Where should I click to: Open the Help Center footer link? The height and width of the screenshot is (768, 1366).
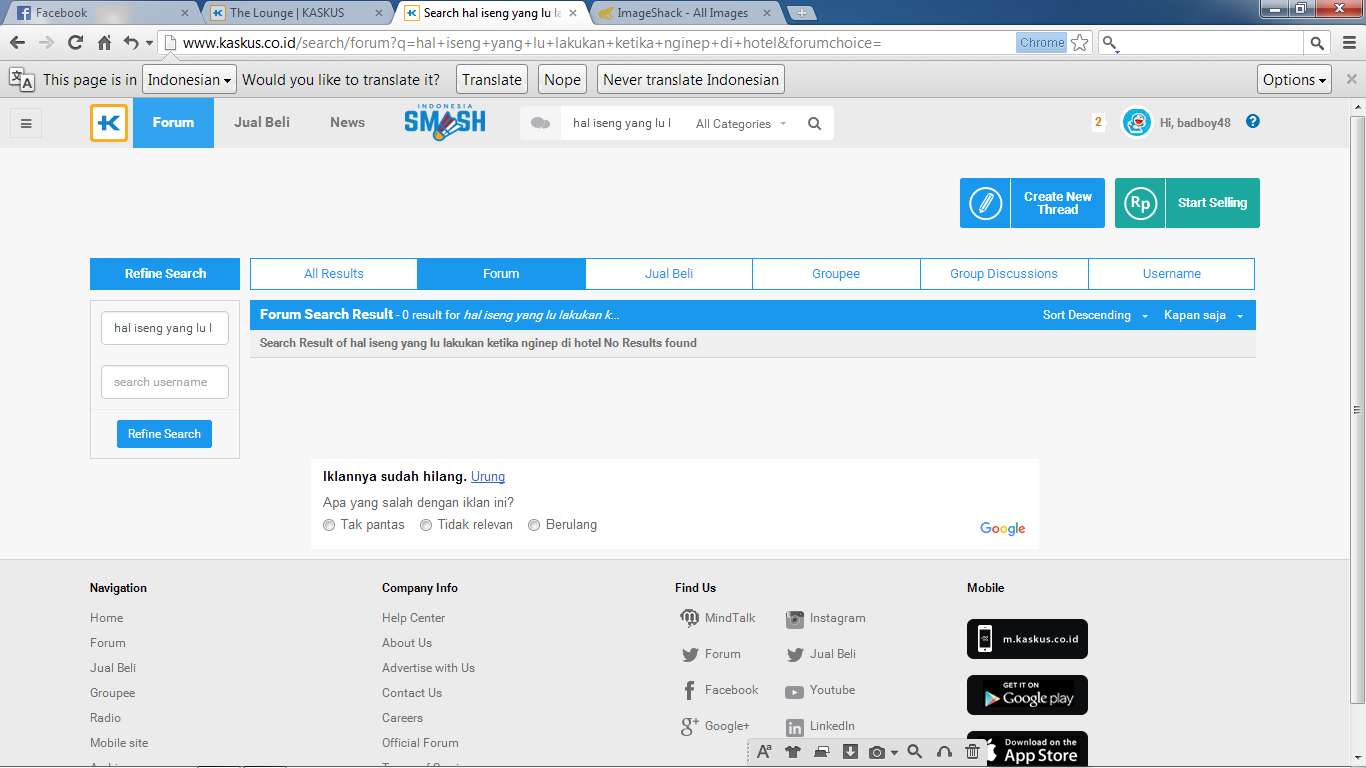[x=413, y=618]
